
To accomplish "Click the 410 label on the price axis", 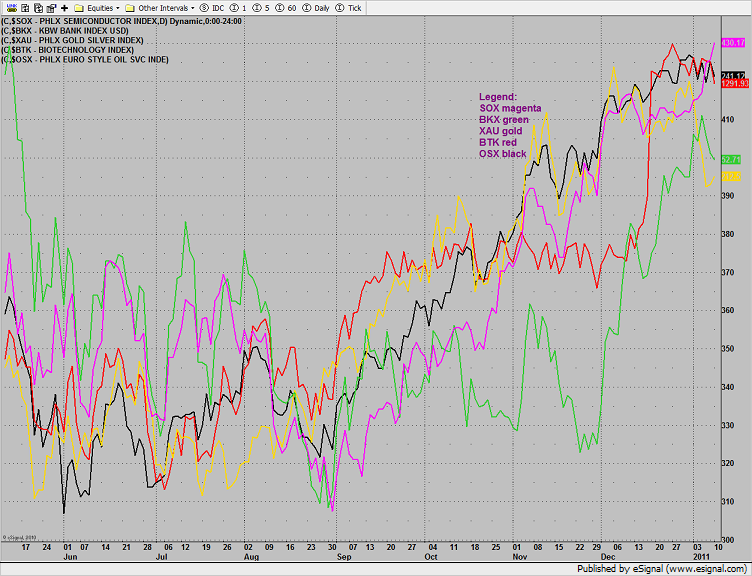I will 728,119.
